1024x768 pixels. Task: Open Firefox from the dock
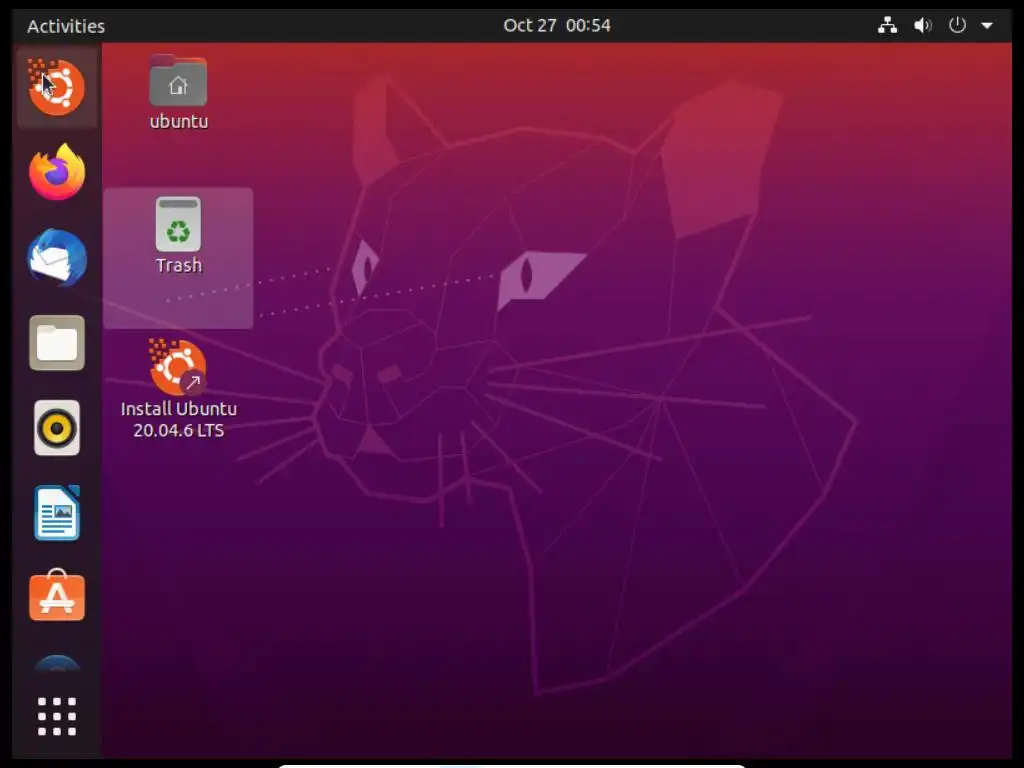(57, 172)
